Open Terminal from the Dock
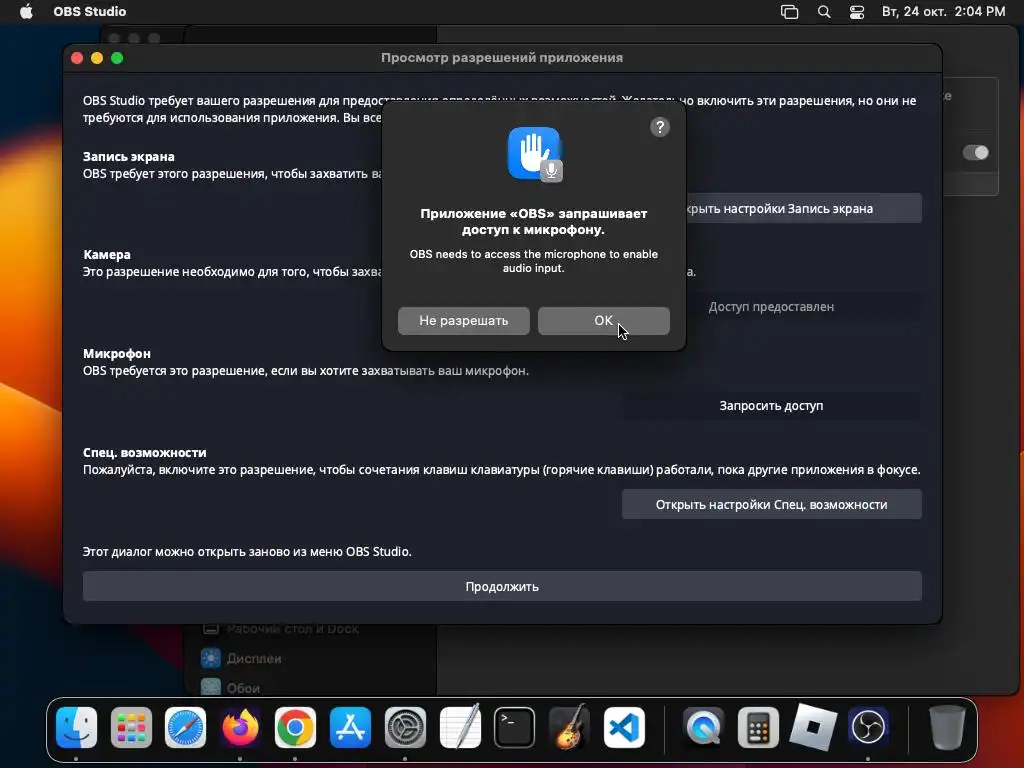 tap(515, 727)
